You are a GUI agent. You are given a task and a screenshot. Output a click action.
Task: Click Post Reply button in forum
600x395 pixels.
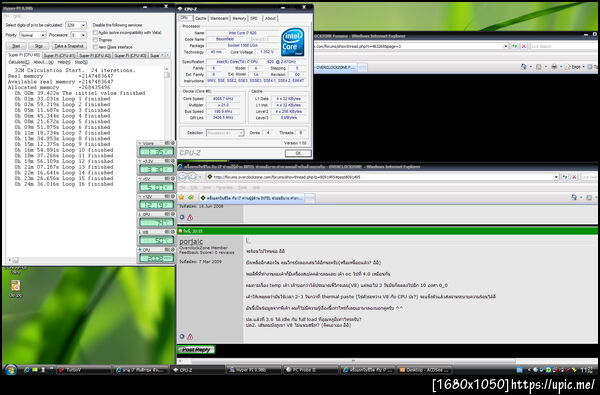(x=196, y=349)
